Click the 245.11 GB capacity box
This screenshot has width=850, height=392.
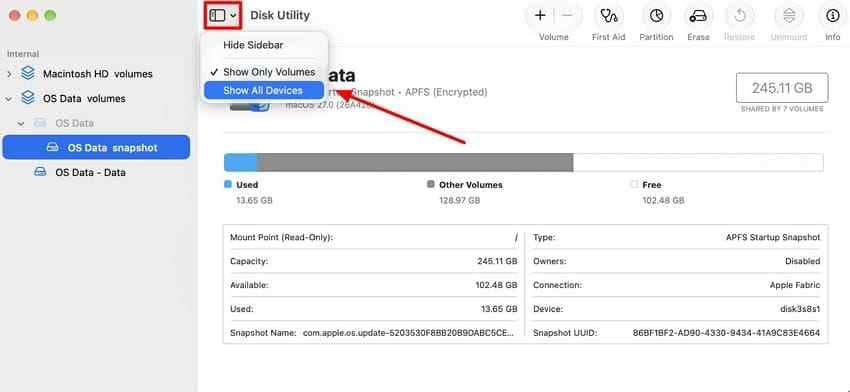click(x=782, y=88)
